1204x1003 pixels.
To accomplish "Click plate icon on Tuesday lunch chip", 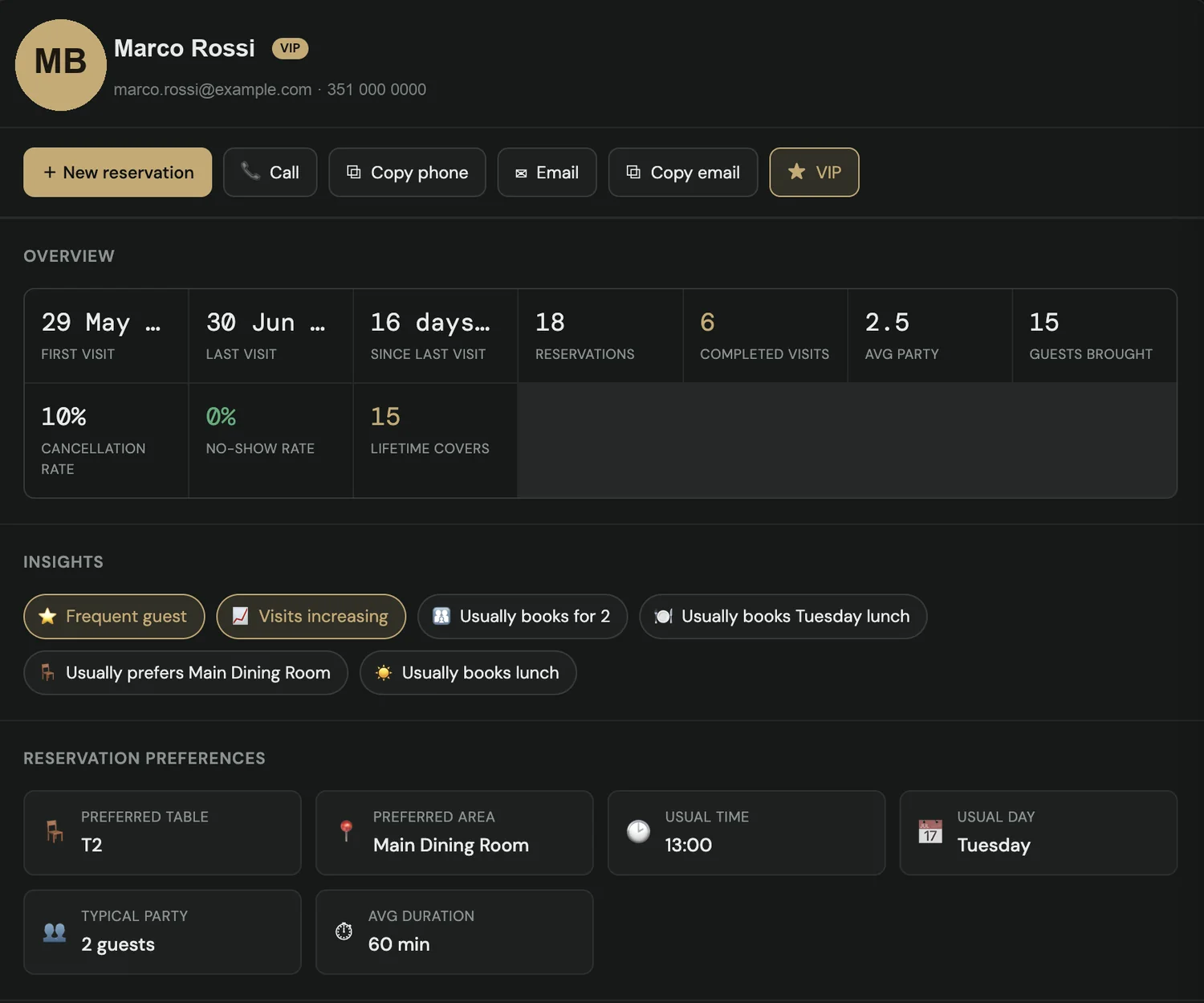I will (663, 616).
